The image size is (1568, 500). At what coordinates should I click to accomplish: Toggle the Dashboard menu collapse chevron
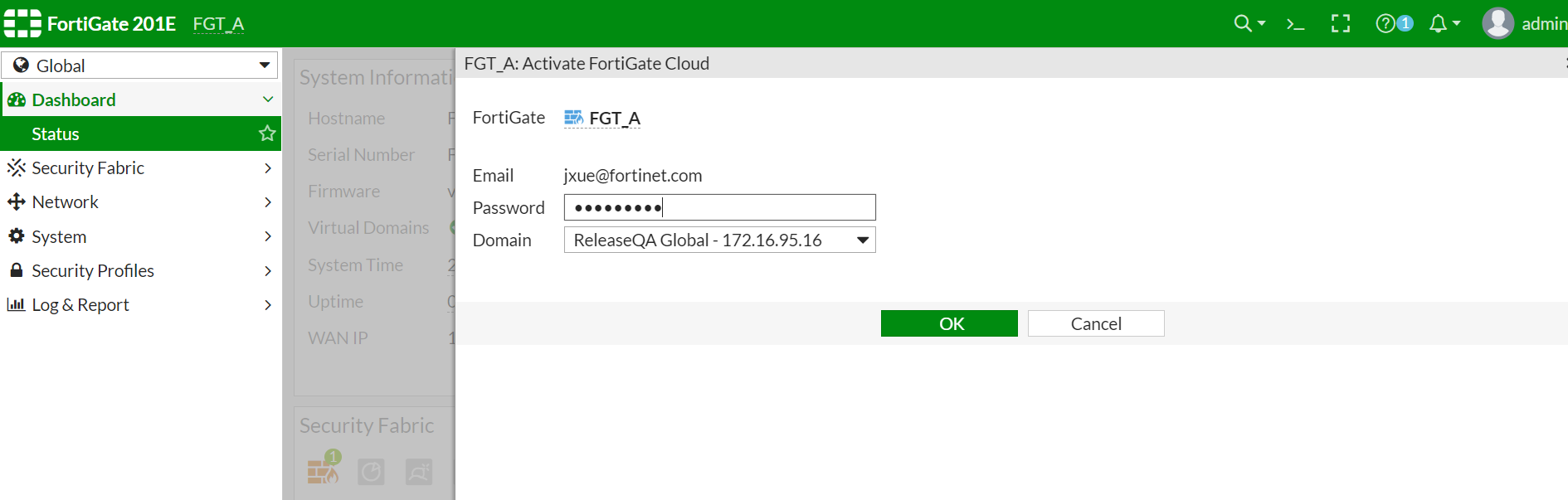pyautogui.click(x=268, y=99)
